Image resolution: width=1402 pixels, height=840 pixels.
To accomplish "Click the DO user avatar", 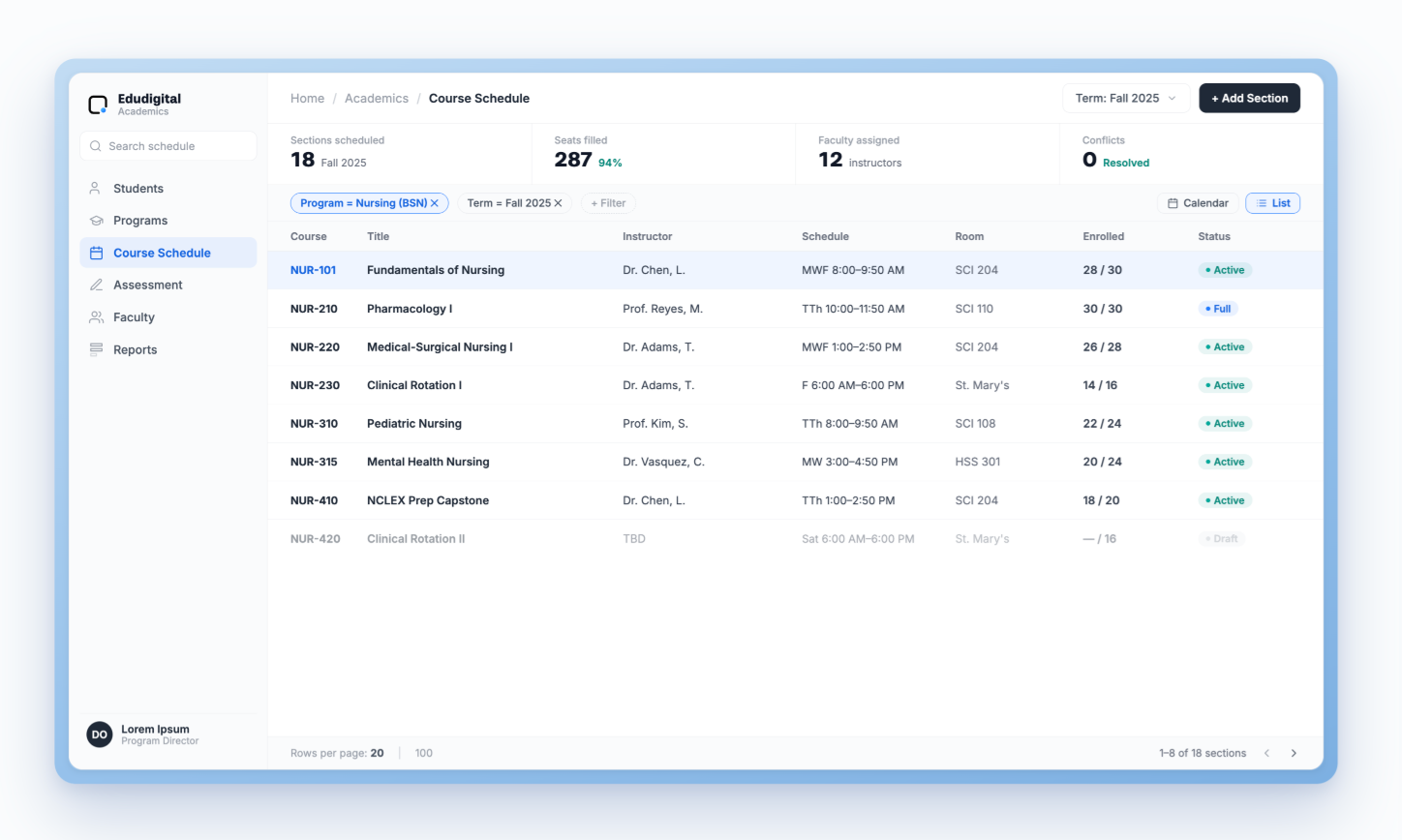I will click(x=99, y=735).
